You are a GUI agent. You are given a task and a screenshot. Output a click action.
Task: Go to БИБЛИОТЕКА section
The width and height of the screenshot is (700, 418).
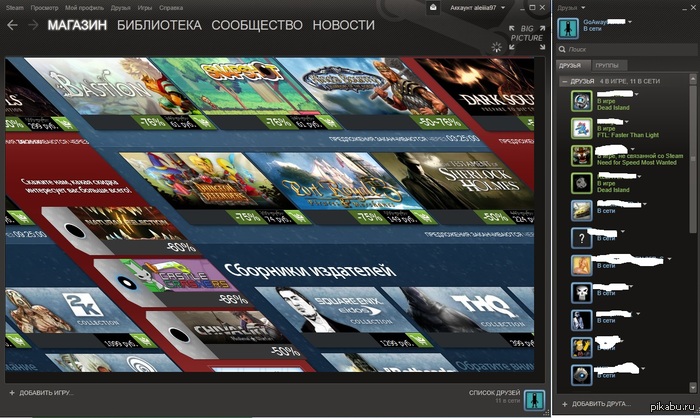click(159, 25)
